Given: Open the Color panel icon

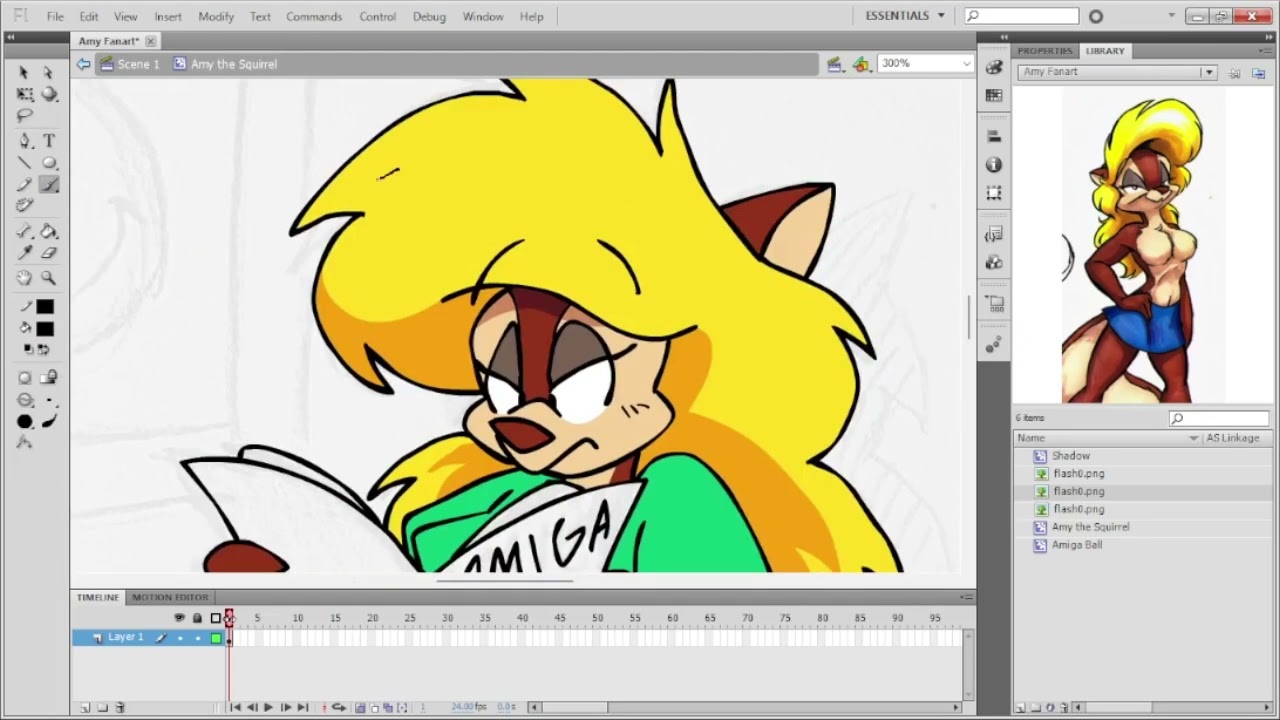Looking at the screenshot, I should click(993, 67).
